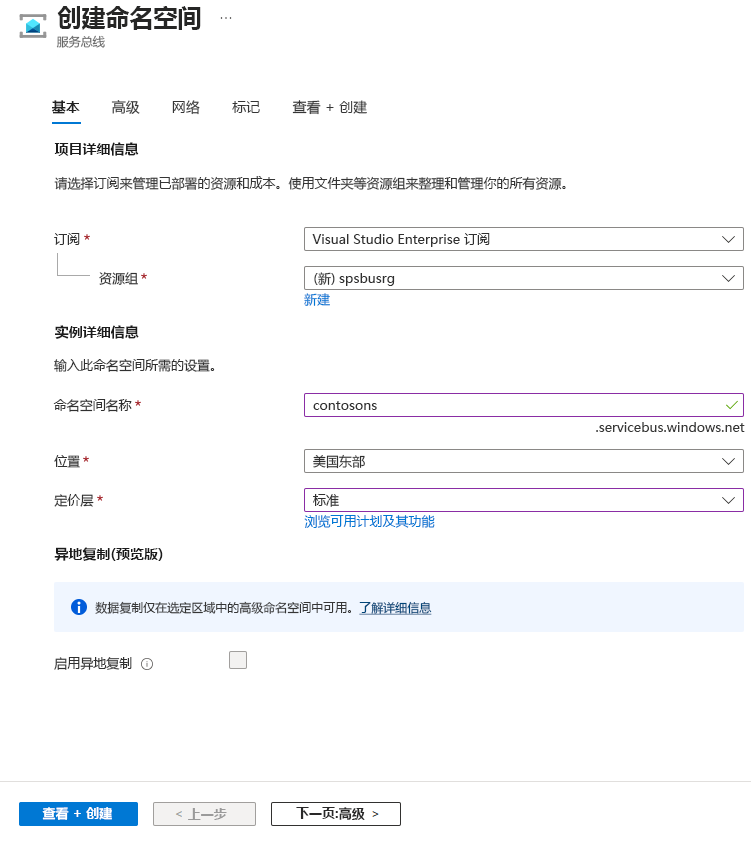Focus the 命名空间名称 input field
This screenshot has width=751, height=842.
tap(523, 405)
